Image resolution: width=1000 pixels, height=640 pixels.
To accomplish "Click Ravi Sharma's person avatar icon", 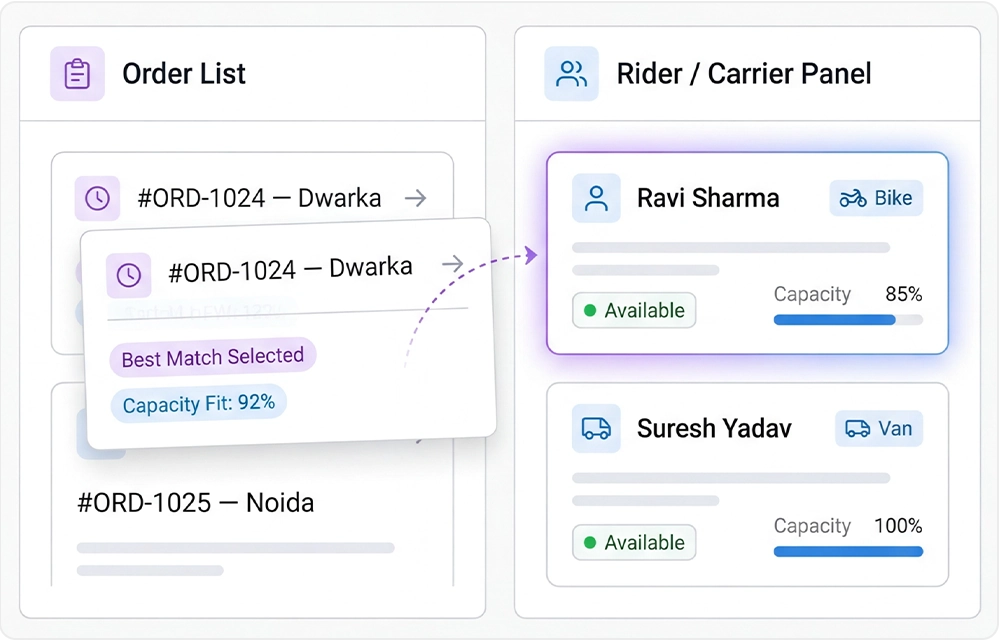I will [x=596, y=198].
